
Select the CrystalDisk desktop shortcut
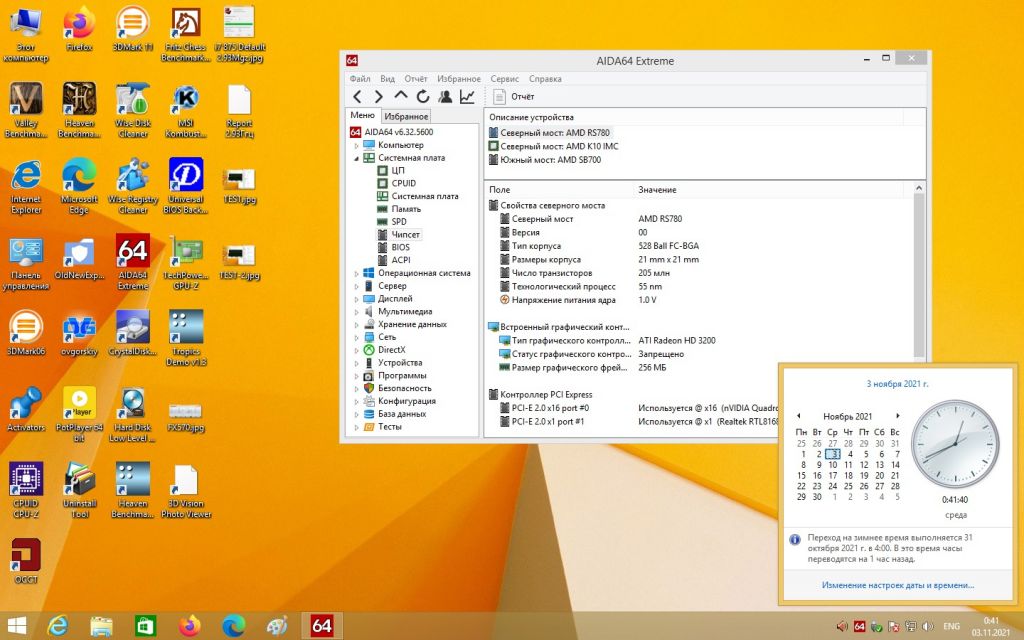tap(133, 332)
